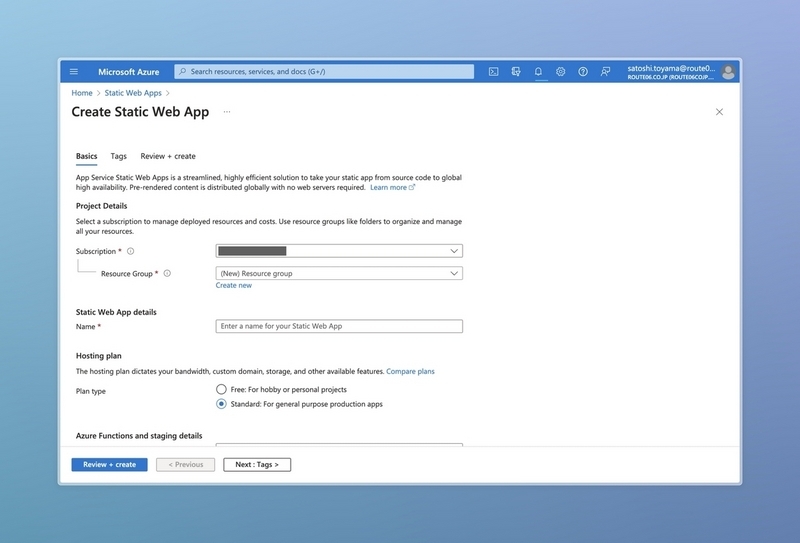Open portal settings gear
800x543 pixels.
click(561, 71)
